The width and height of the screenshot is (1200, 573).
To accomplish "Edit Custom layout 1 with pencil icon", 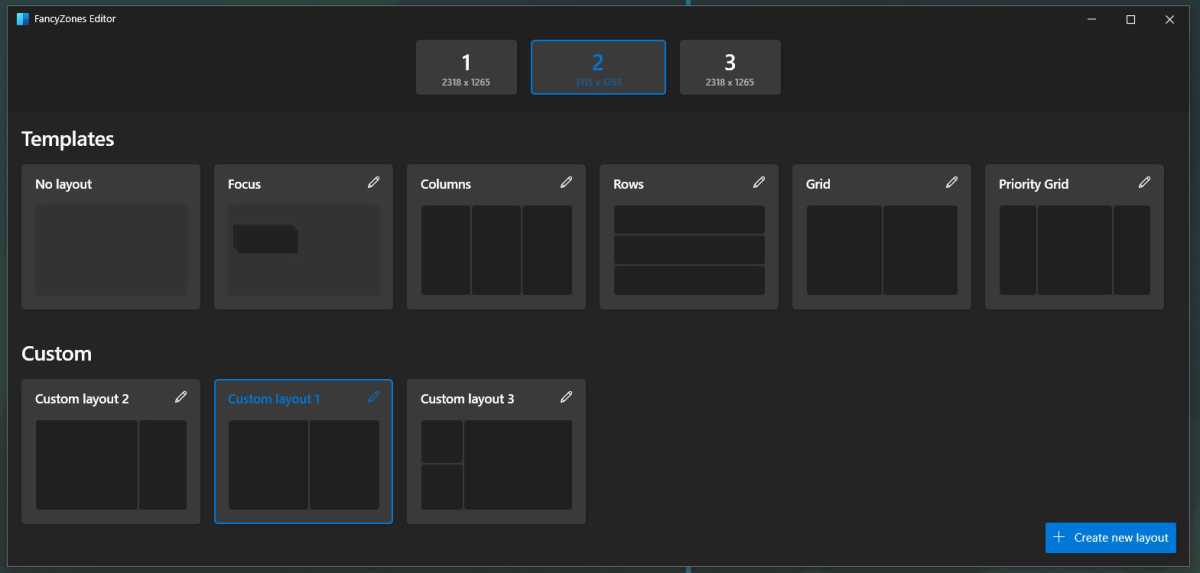I will (374, 397).
